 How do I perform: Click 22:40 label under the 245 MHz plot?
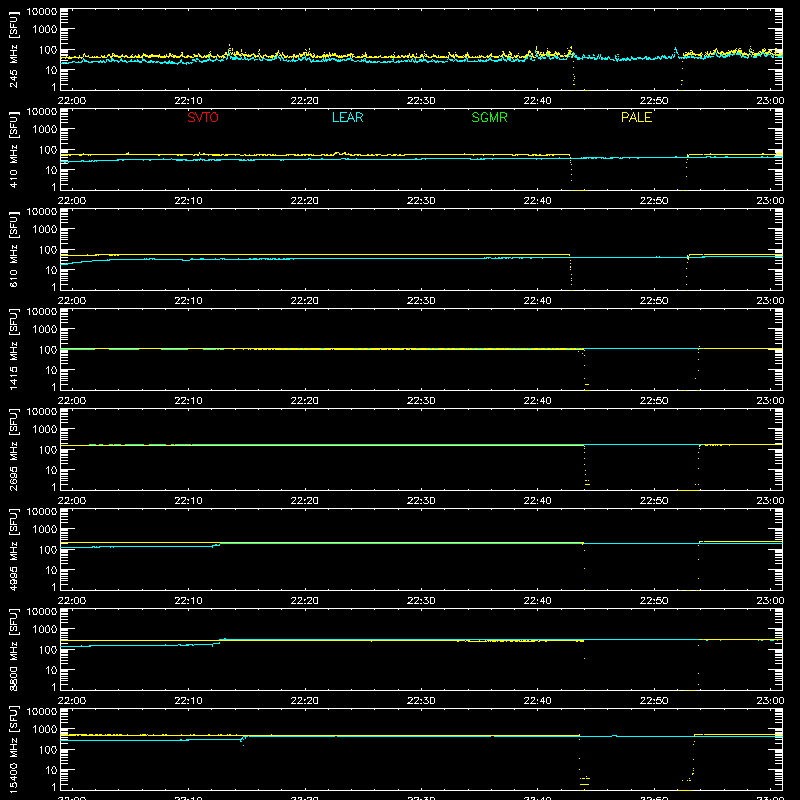[537, 101]
